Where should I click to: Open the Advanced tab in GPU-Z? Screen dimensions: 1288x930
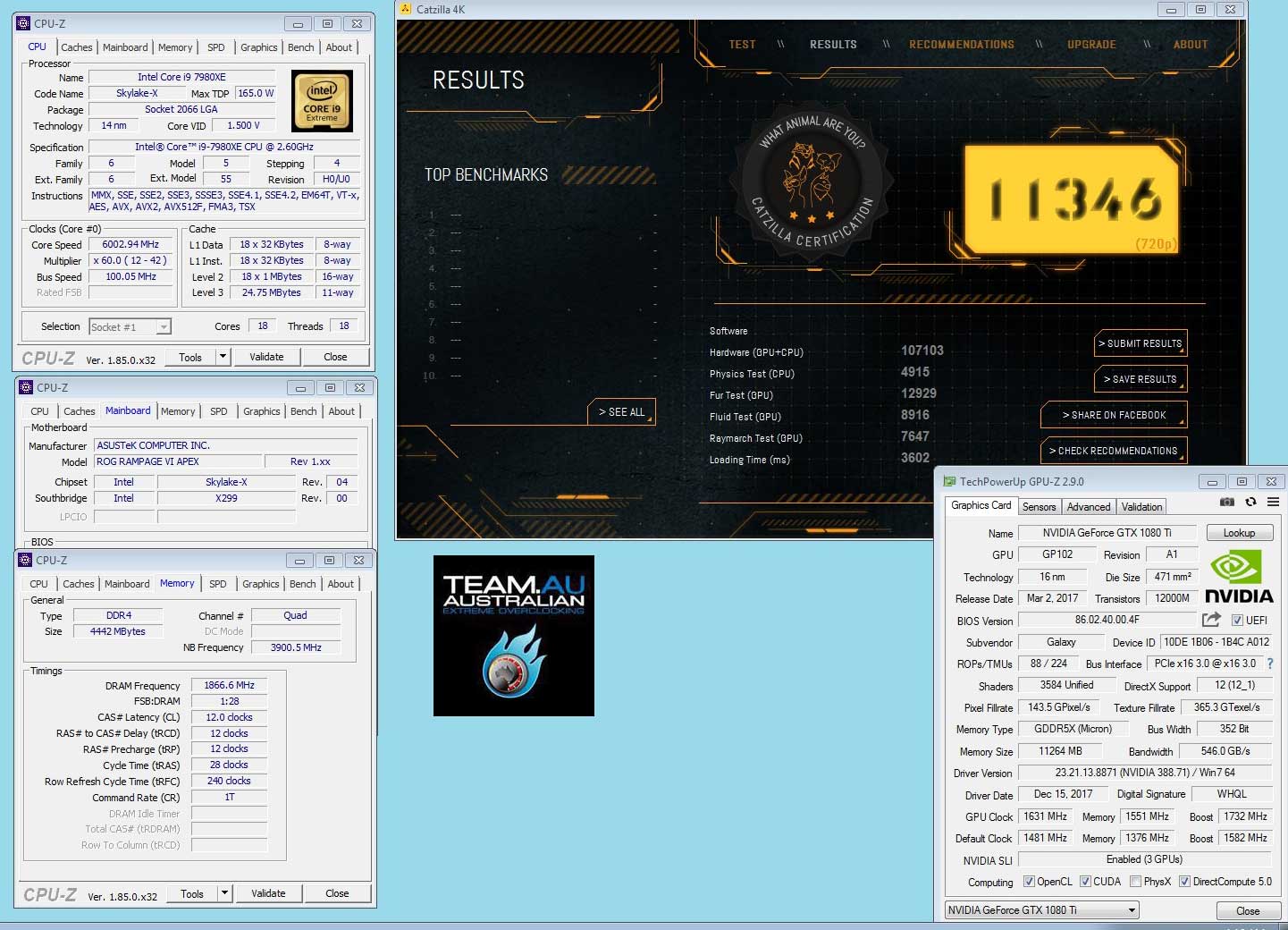click(1089, 506)
